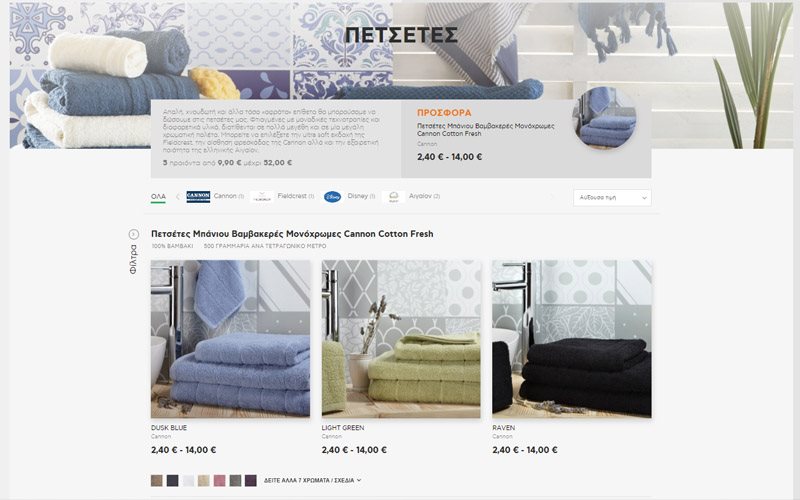This screenshot has width=800, height=500.
Task: Open the DUSK BLUE towel thumbnail
Action: click(x=230, y=339)
